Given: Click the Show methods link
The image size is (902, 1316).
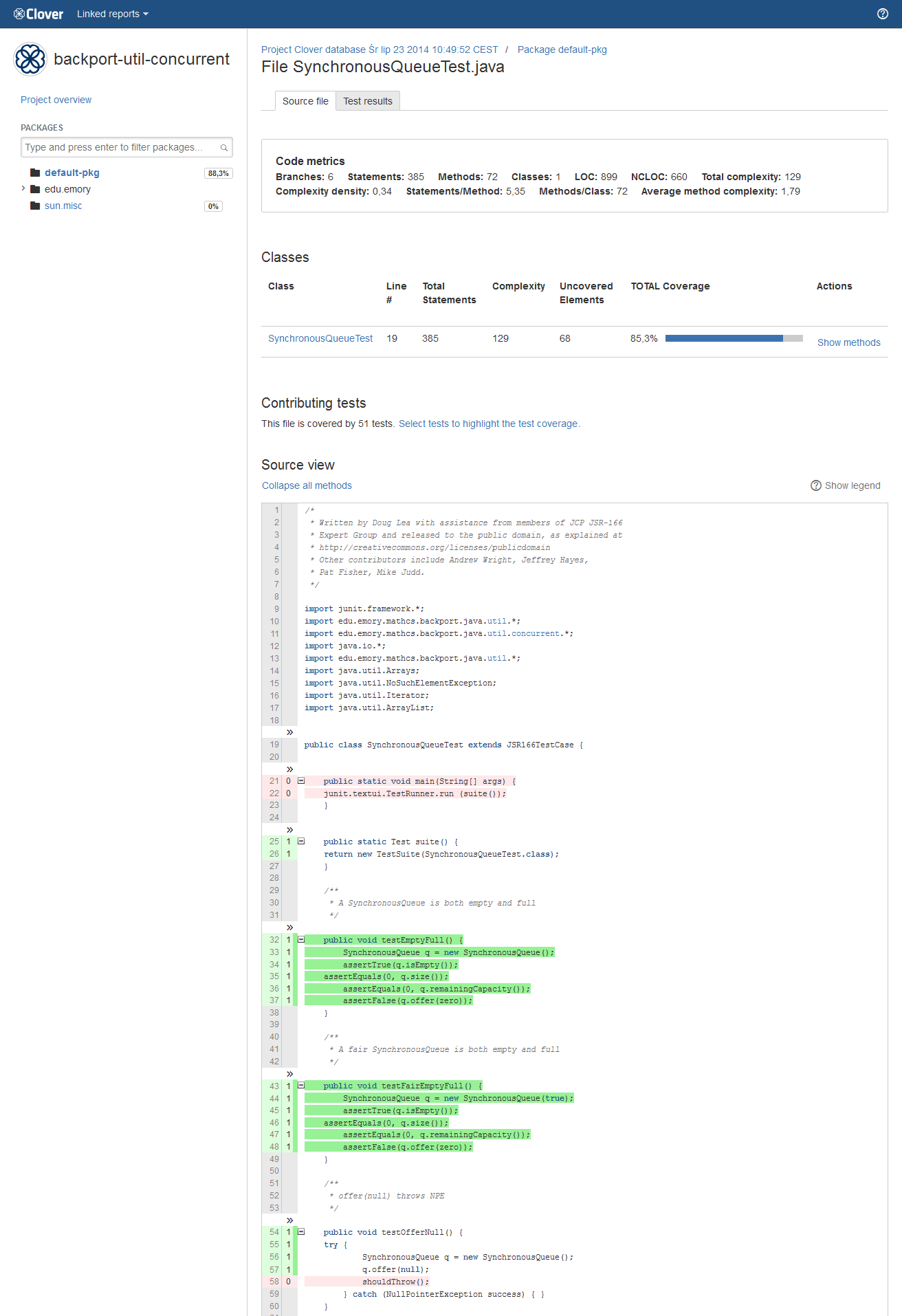Looking at the screenshot, I should coord(848,342).
